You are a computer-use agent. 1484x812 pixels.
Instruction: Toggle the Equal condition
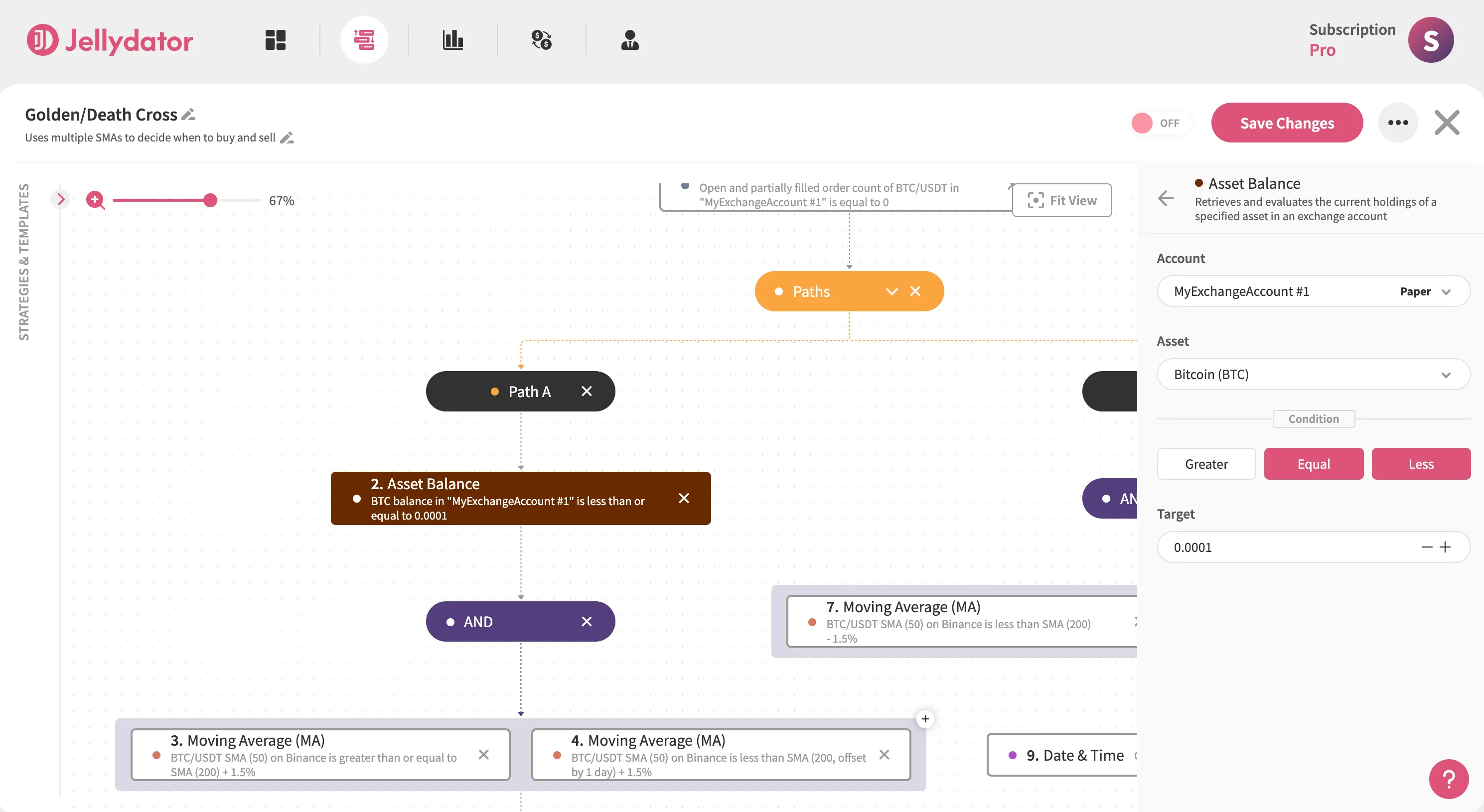[1314, 464]
